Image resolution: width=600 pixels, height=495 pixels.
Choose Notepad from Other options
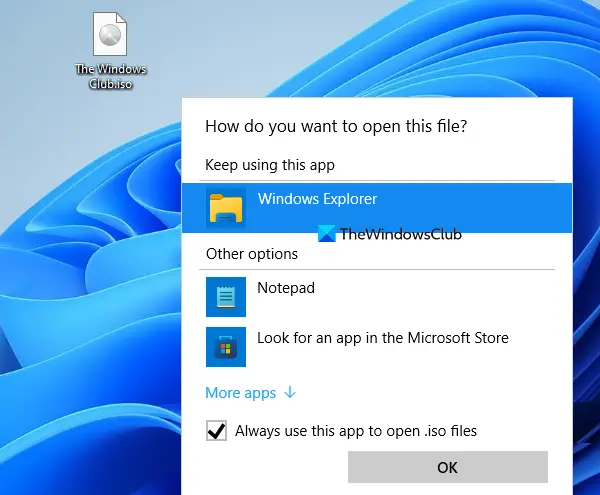[x=286, y=288]
